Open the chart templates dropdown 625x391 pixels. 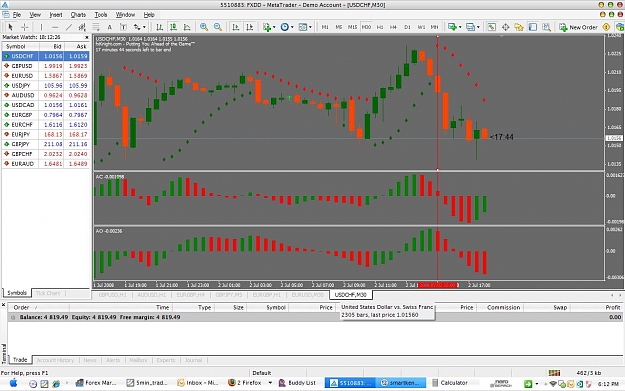[x=305, y=27]
